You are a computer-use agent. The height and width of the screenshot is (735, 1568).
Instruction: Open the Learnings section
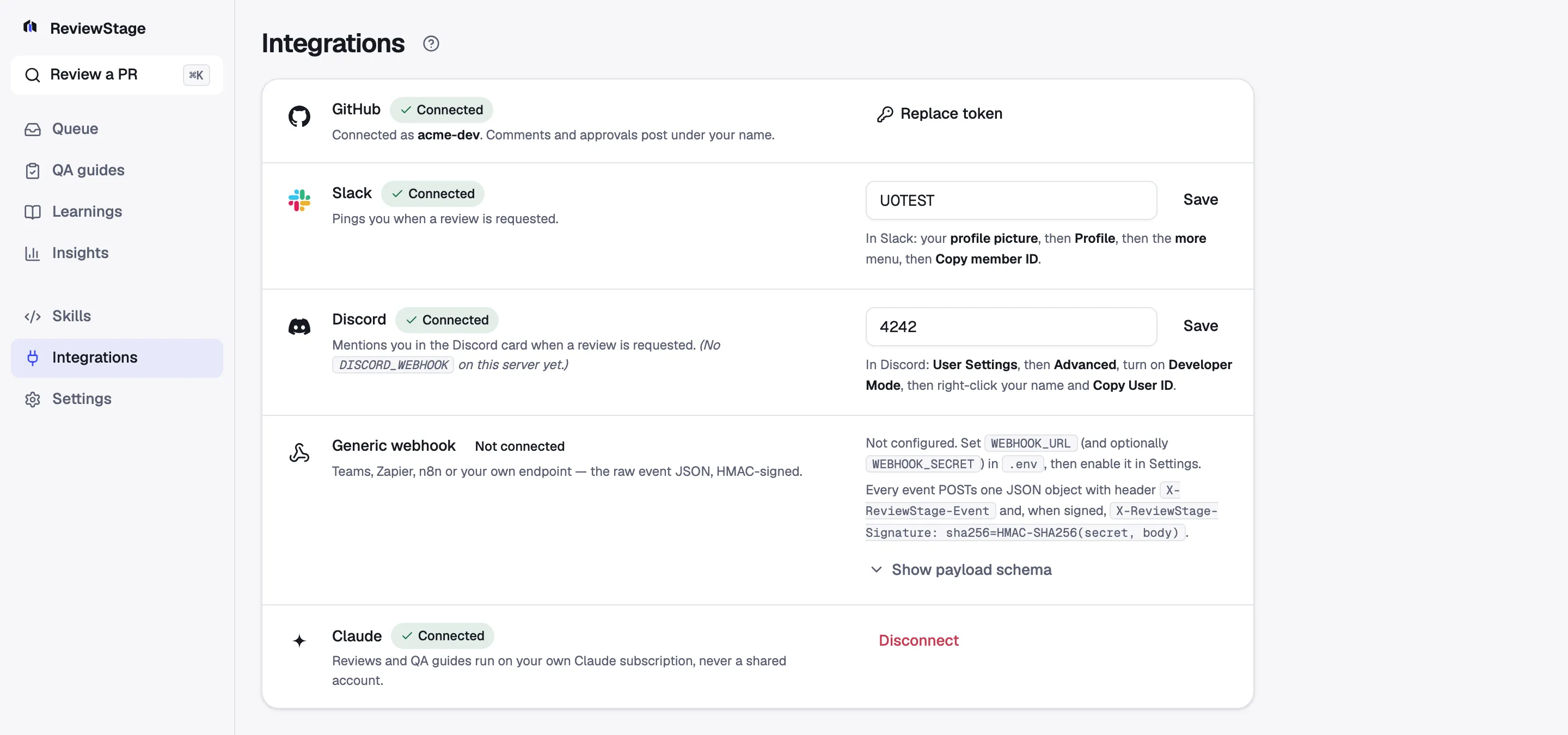pos(117,212)
